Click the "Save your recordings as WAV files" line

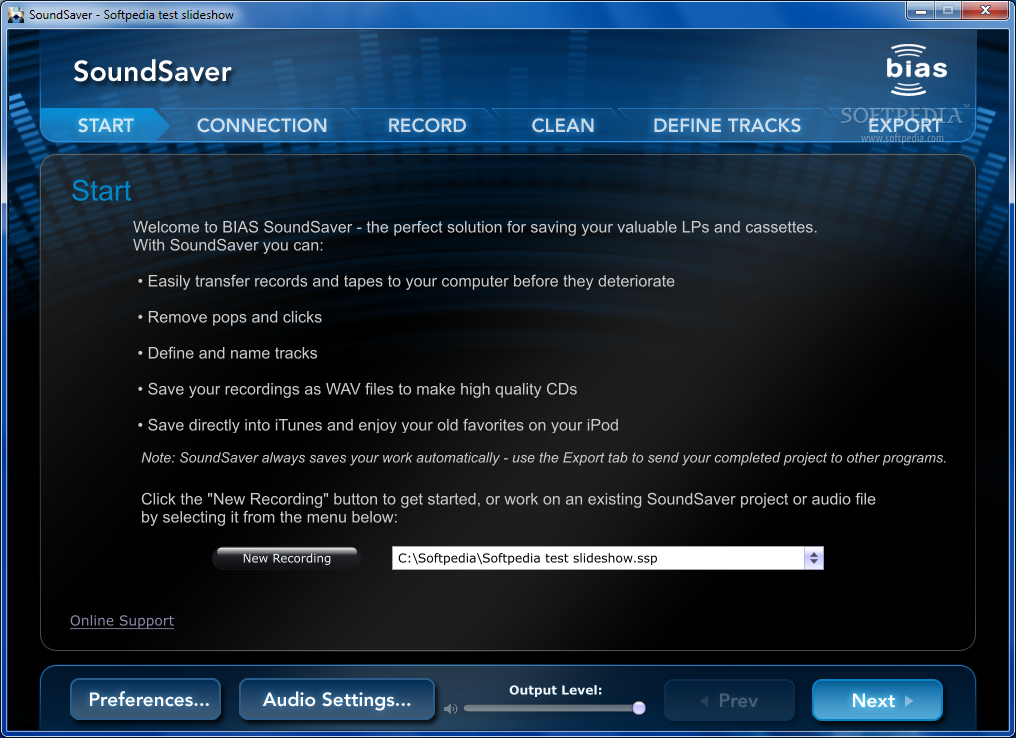[357, 389]
